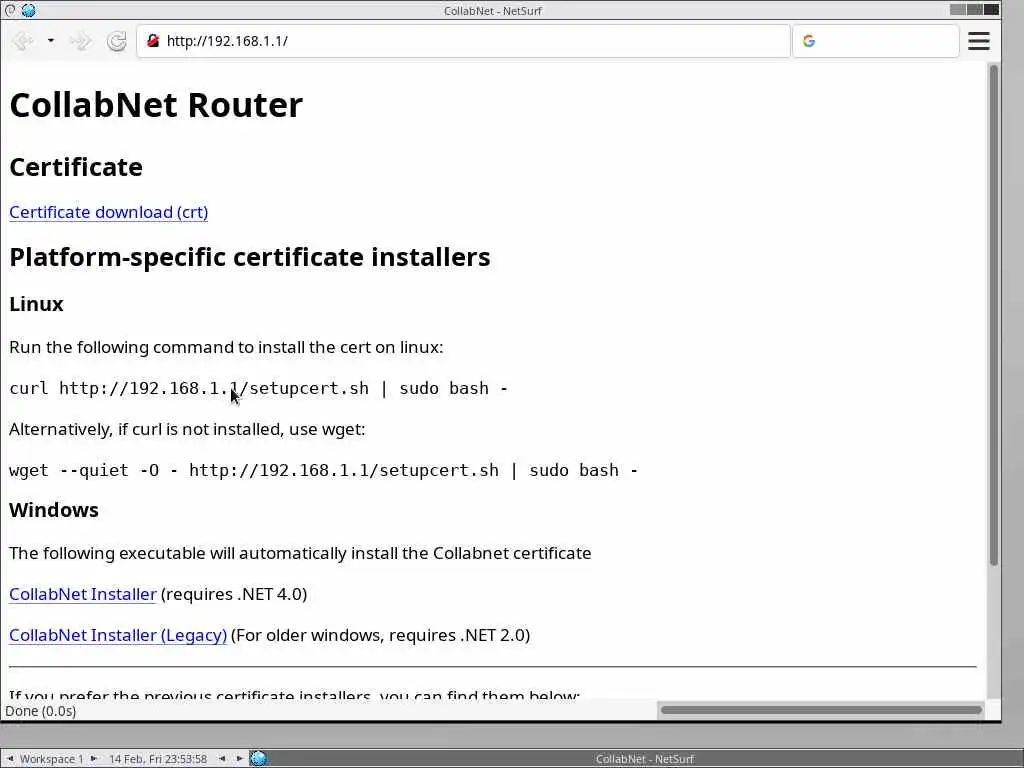This screenshot has height=768, width=1024.
Task: Click the Google search provider icon
Action: click(808, 41)
